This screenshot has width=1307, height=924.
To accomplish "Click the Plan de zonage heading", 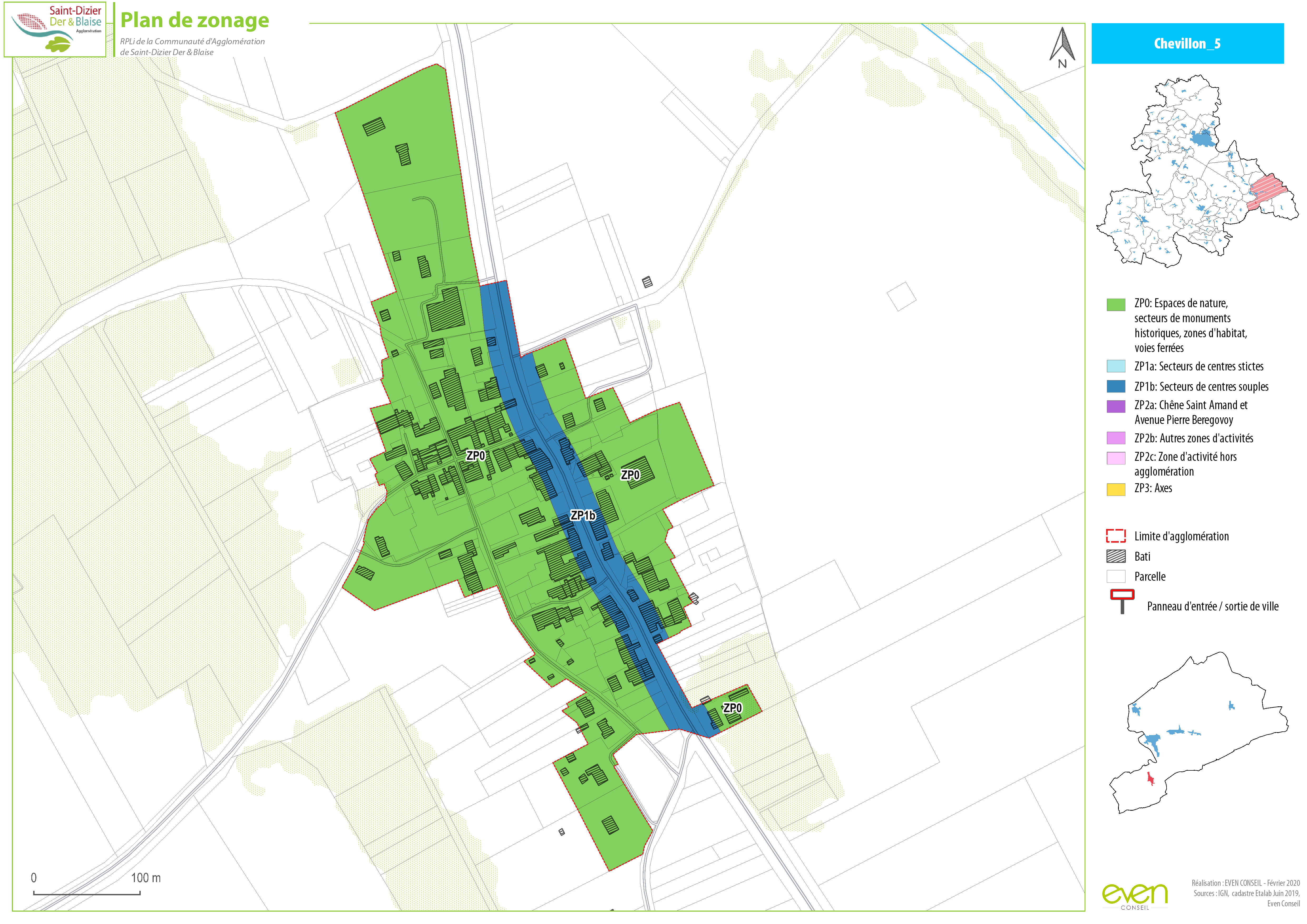I will 195,21.
